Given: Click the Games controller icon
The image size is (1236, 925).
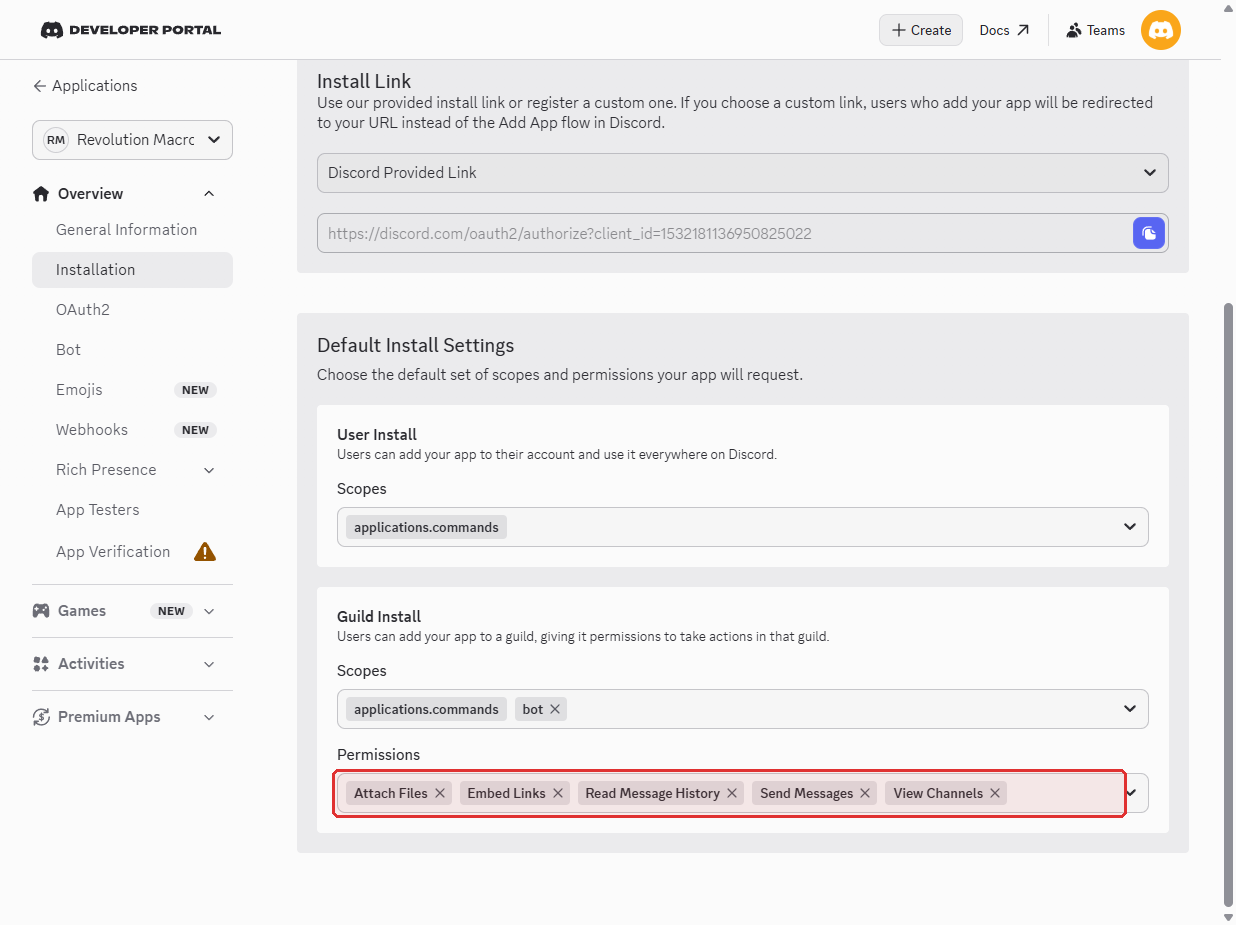Looking at the screenshot, I should [41, 610].
